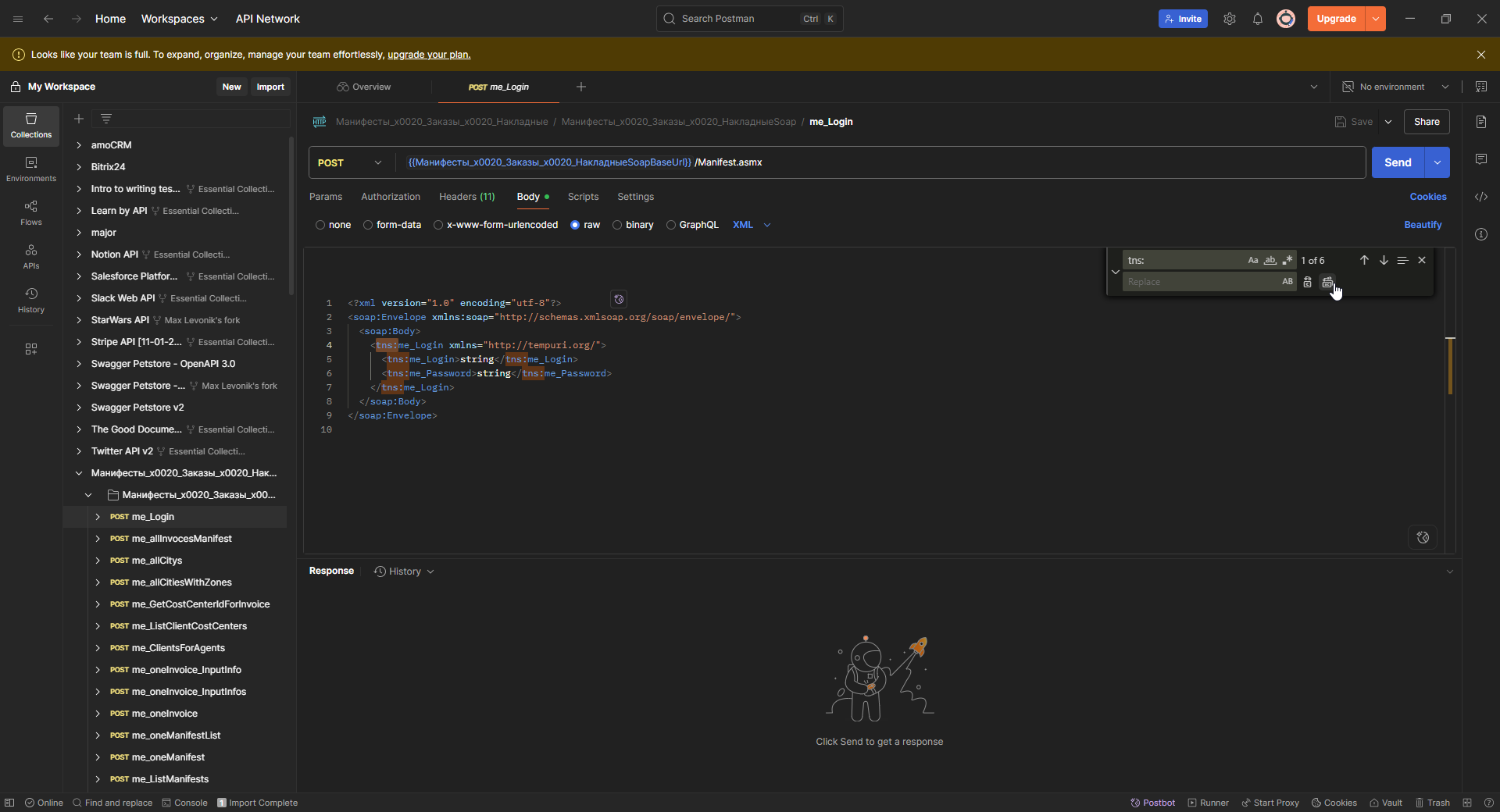This screenshot has height=812, width=1500.
Task: Open the request info icon in right sidebar
Action: (x=1481, y=234)
